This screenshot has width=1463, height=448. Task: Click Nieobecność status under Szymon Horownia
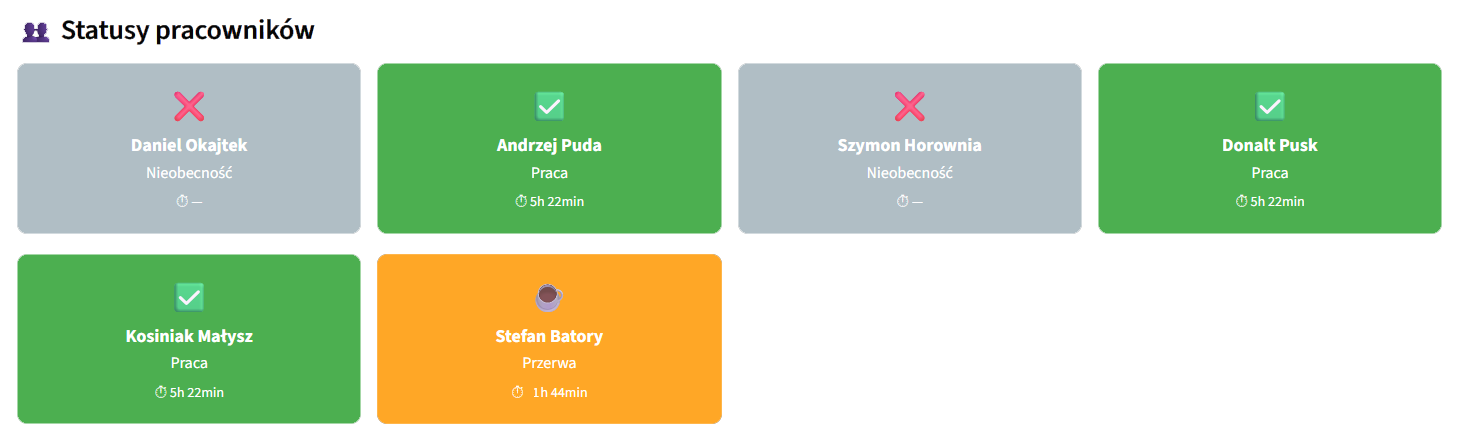[x=909, y=173]
